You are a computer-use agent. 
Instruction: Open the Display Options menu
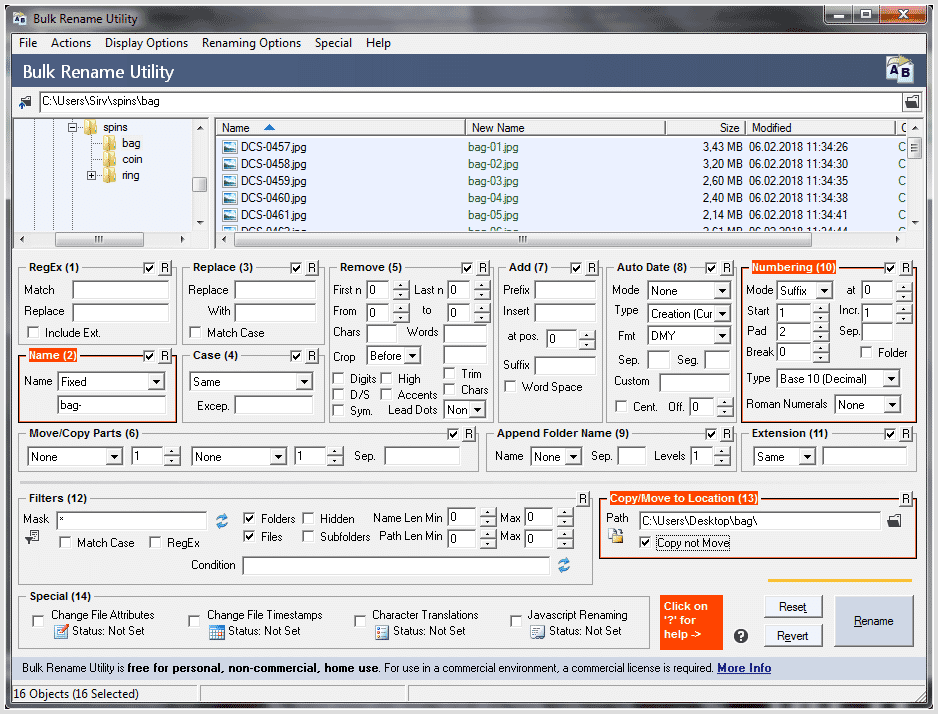point(147,43)
